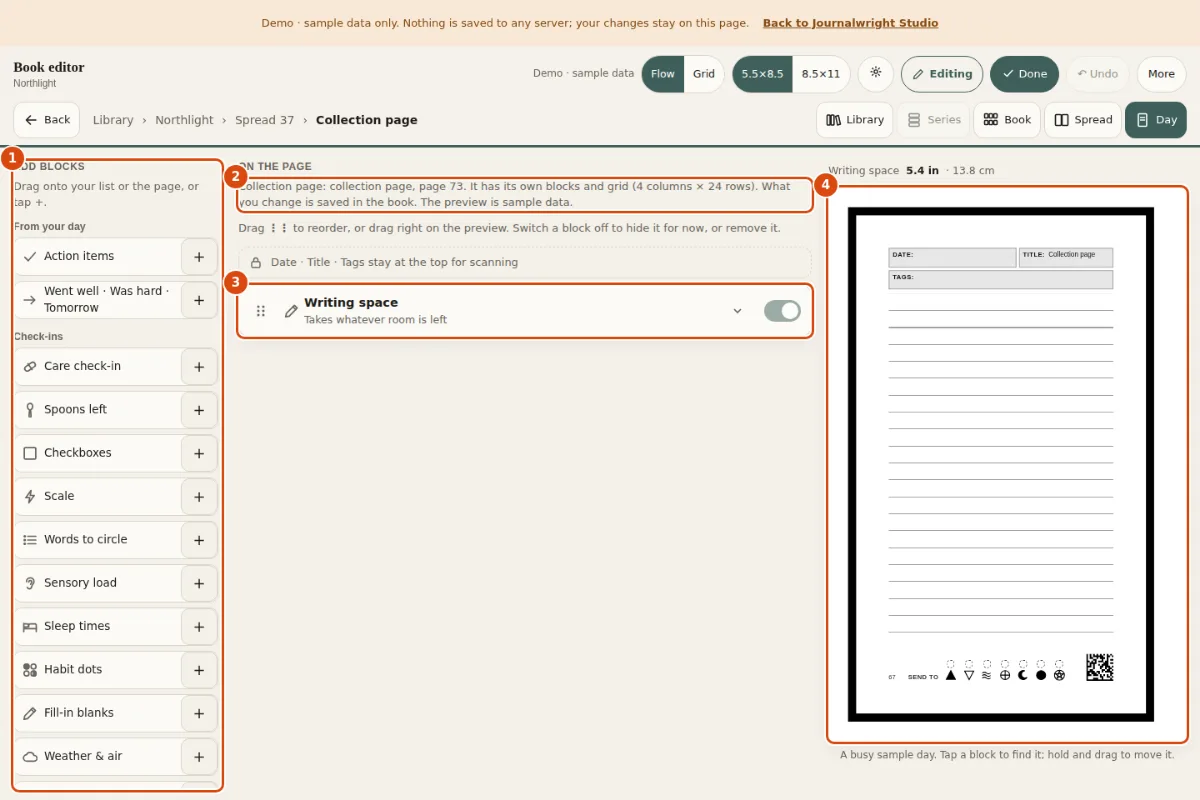Screen dimensions: 1200x800
Task: Add the Spoons left block
Action: pos(199,410)
